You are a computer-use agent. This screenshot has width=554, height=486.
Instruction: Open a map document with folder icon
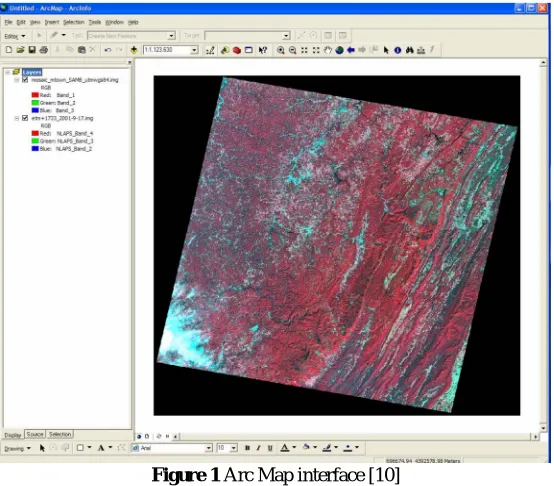click(20, 50)
